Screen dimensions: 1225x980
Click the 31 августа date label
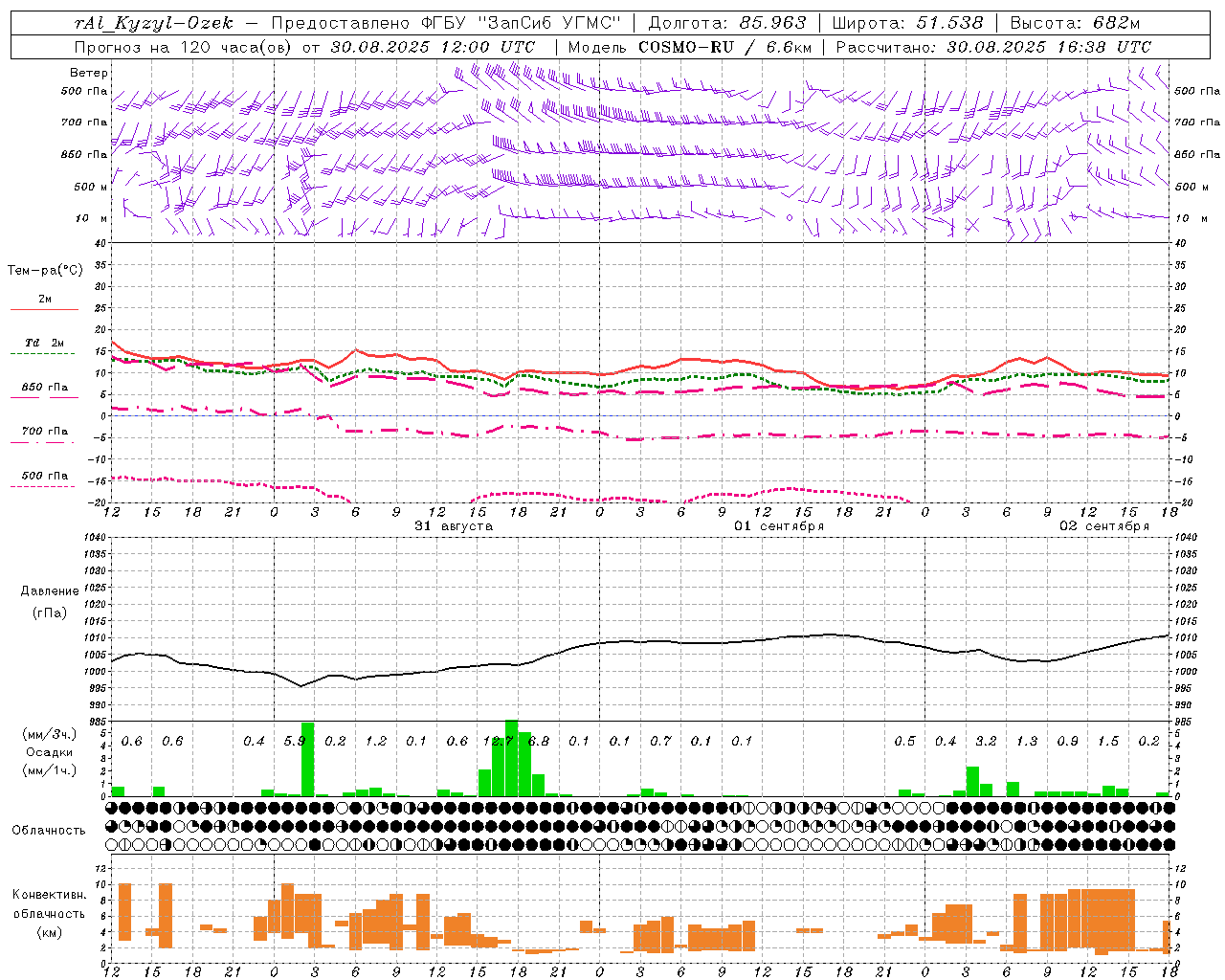tap(454, 526)
